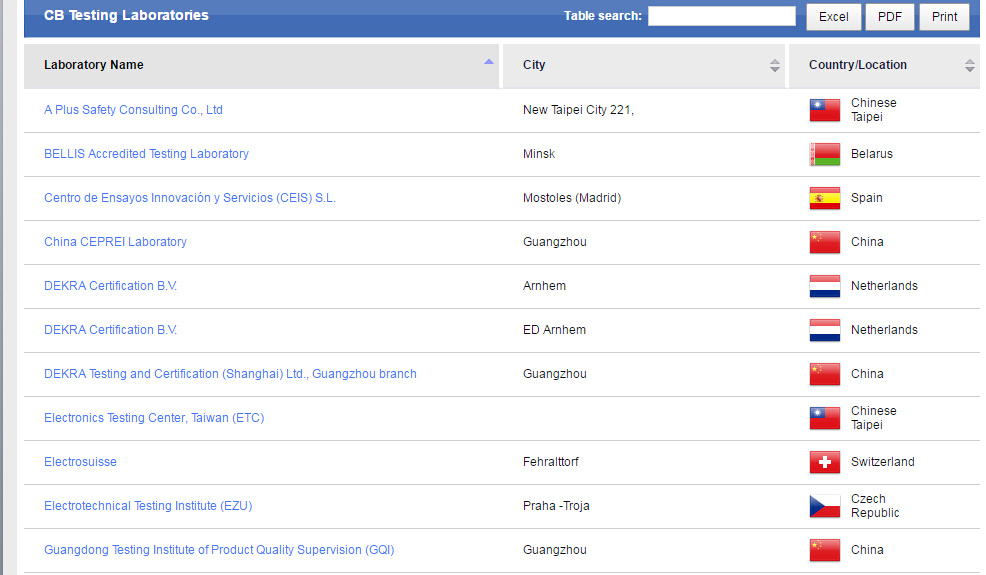Focus the Table search field
Screen dimensions: 986x575
coord(721,16)
